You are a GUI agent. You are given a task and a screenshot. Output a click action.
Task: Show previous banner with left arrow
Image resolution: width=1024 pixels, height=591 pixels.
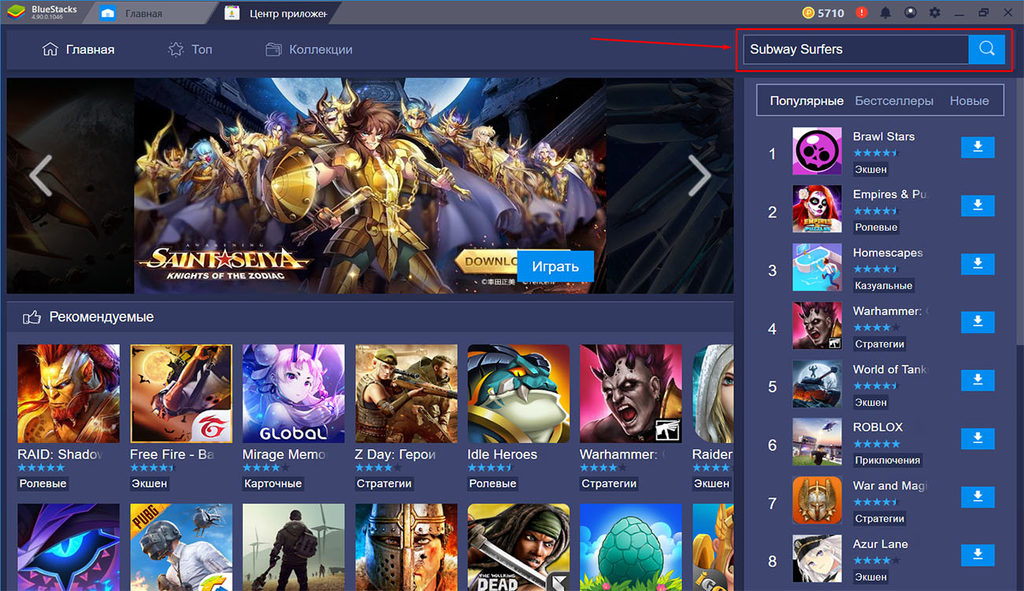click(x=41, y=175)
